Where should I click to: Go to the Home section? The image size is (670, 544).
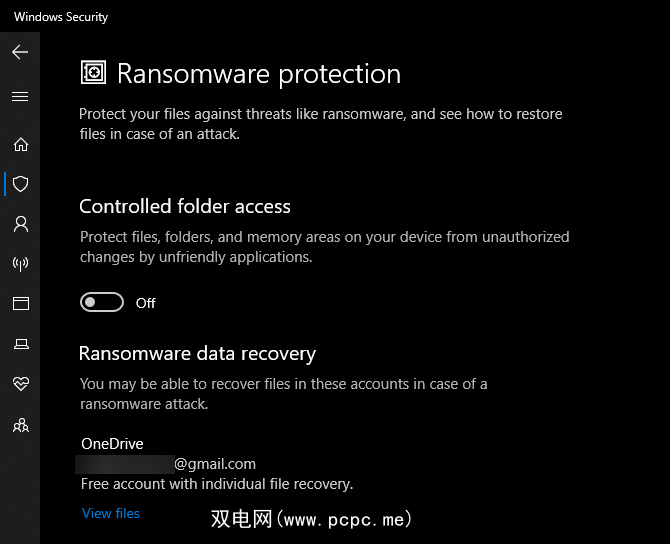click(x=20, y=144)
